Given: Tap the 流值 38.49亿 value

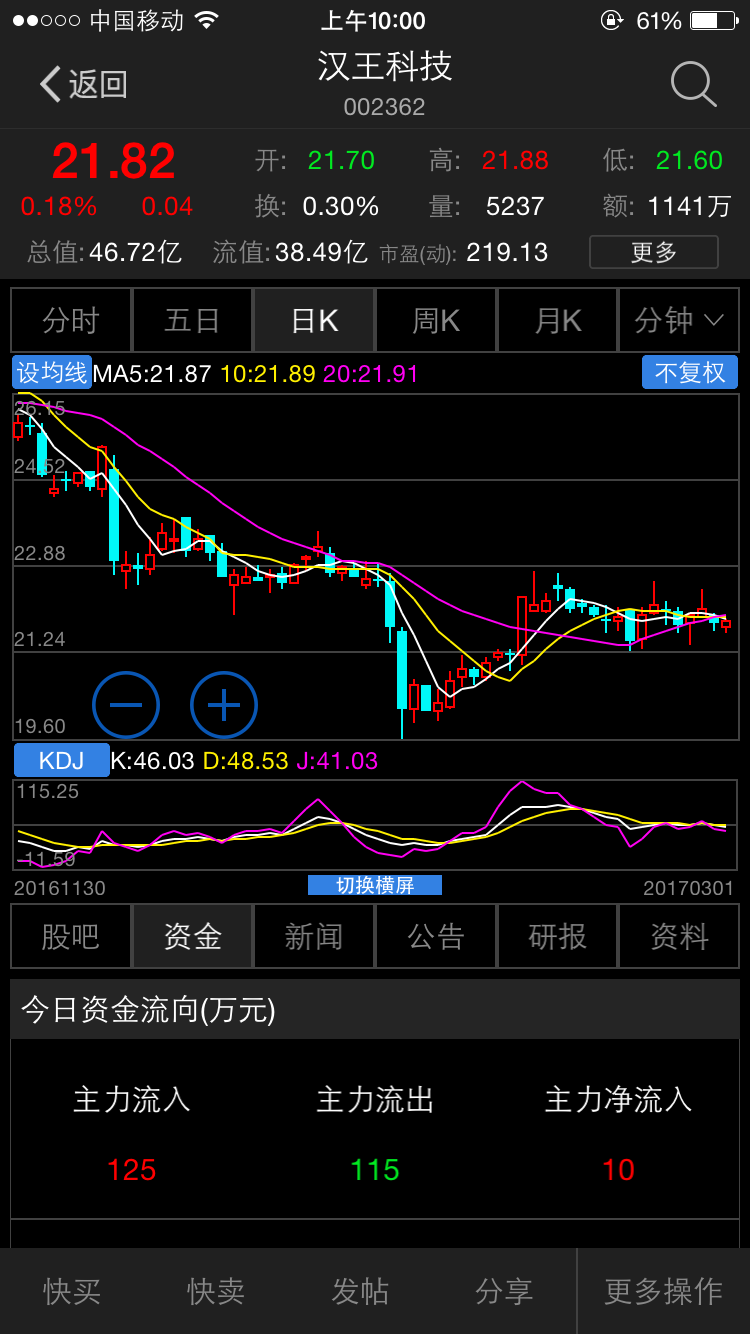Looking at the screenshot, I should pos(290,252).
